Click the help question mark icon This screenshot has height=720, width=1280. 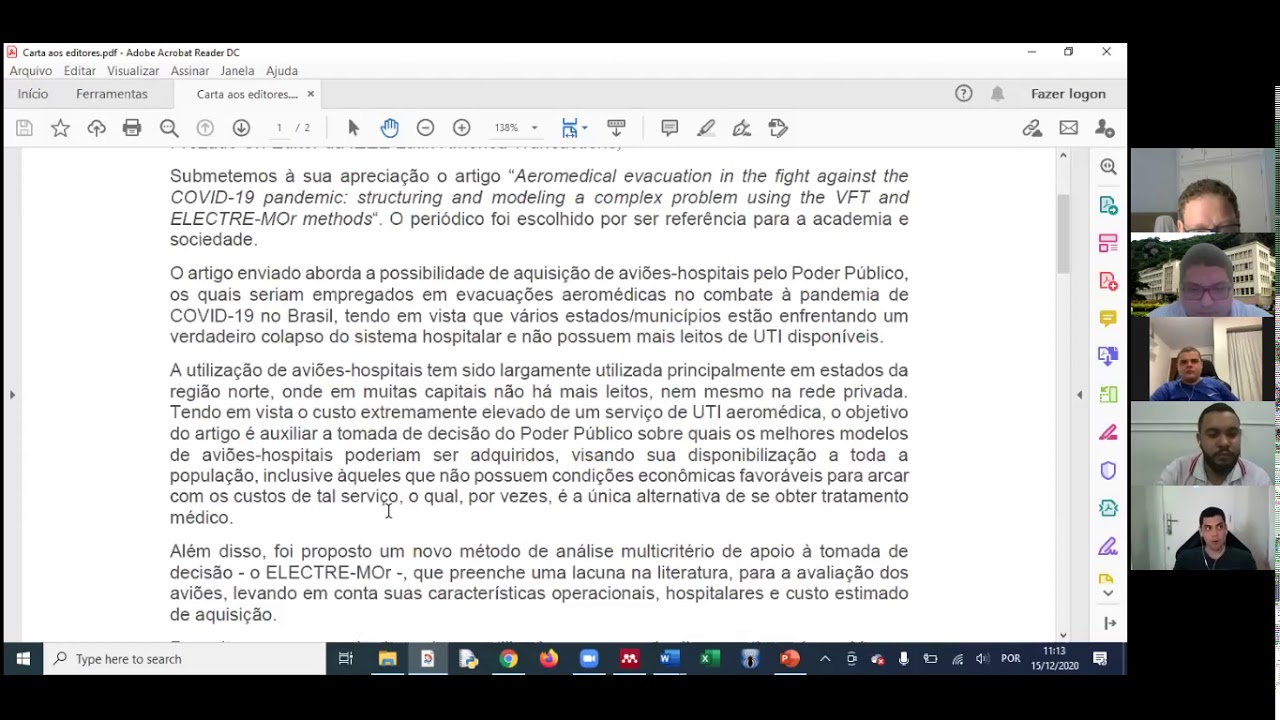tap(964, 94)
